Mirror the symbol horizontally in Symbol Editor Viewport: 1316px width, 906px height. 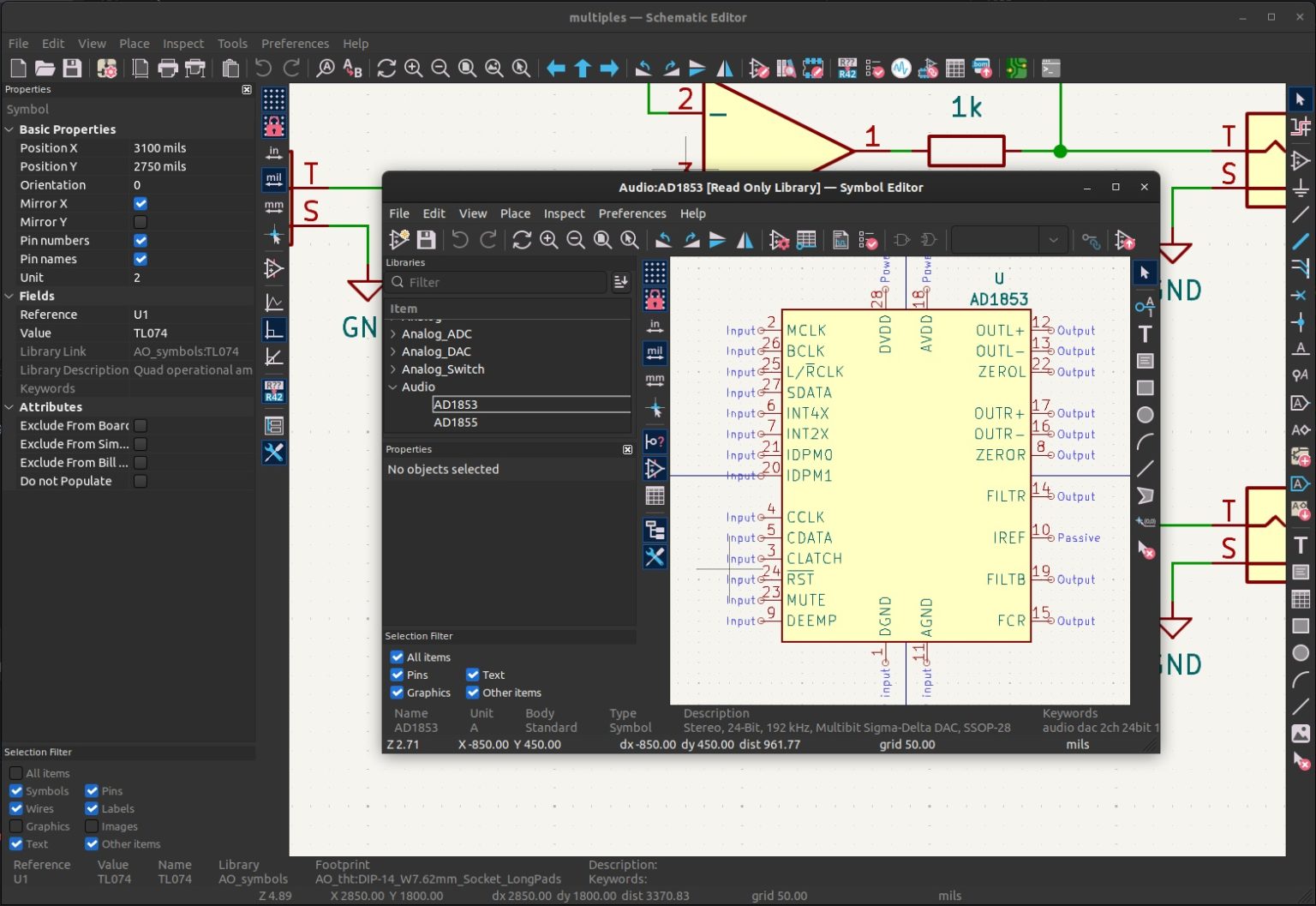745,241
